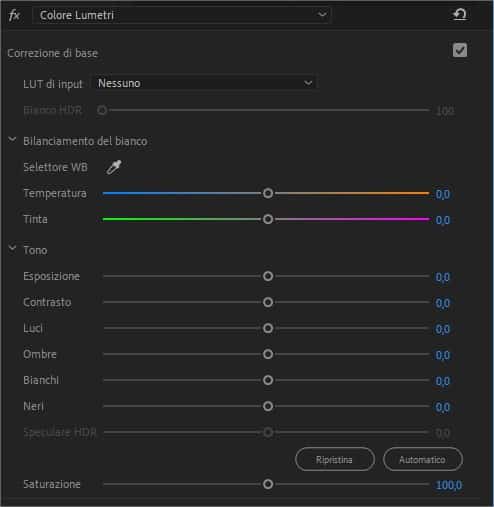Image resolution: width=494 pixels, height=507 pixels.
Task: Click the Temperatura label
Action: click(x=55, y=193)
